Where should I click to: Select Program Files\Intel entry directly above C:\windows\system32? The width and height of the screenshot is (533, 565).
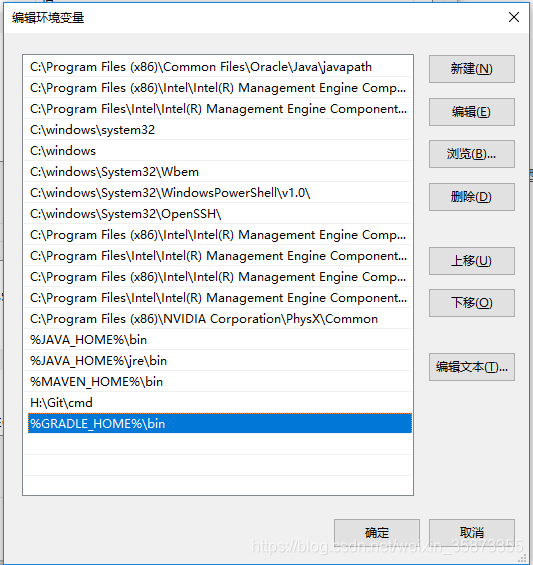click(x=218, y=109)
